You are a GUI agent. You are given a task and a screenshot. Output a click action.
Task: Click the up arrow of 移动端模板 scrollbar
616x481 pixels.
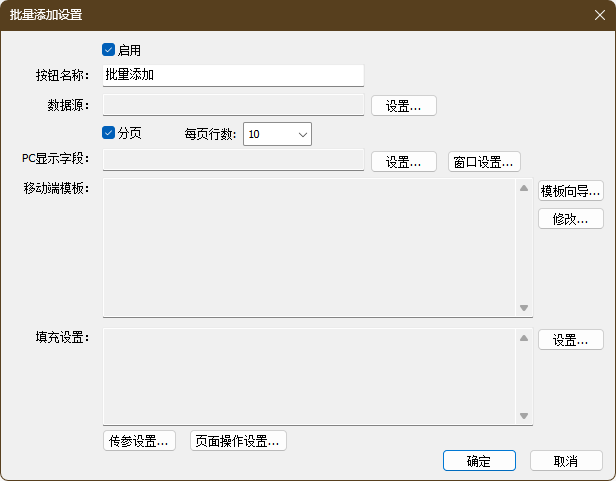[523, 188]
